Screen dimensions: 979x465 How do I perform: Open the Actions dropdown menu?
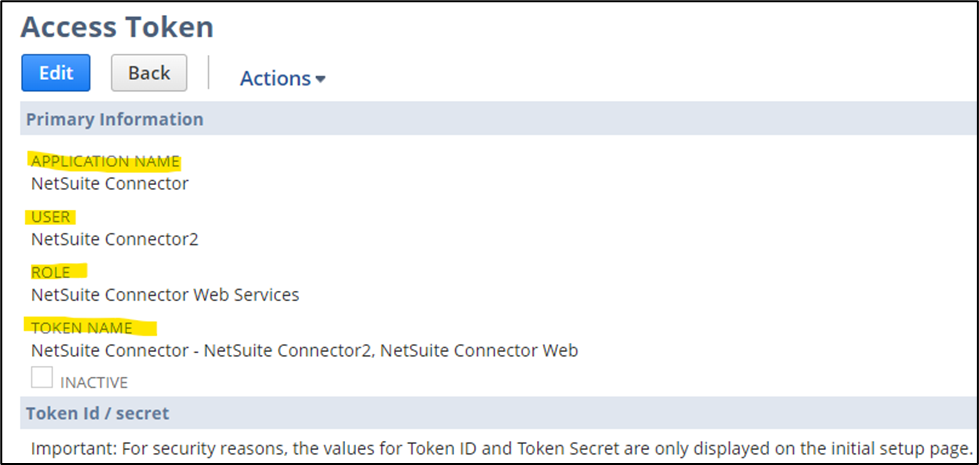(282, 78)
